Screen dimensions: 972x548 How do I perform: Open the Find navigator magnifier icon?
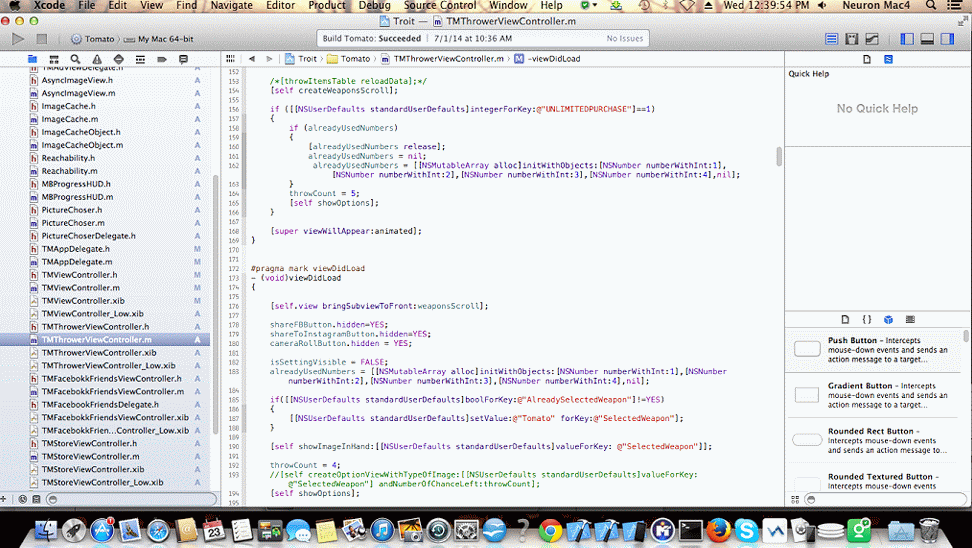point(76,60)
